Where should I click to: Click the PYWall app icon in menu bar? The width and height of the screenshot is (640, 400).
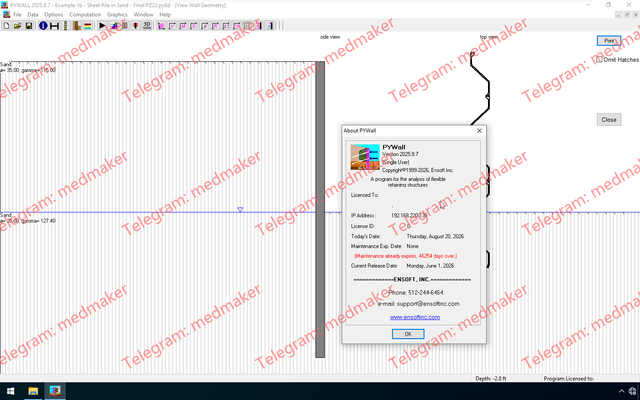point(6,15)
